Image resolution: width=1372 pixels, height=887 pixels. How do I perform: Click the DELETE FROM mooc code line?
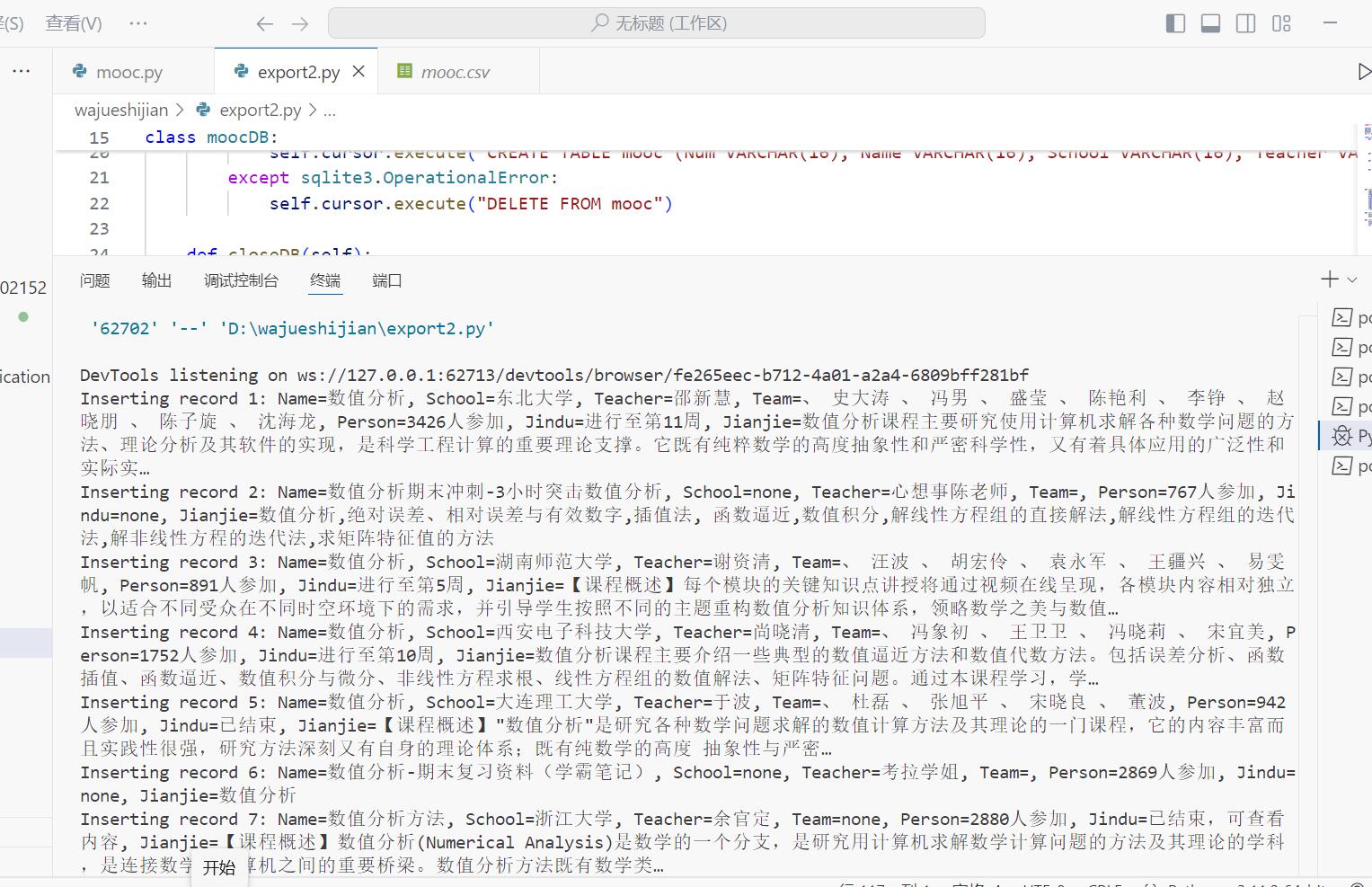click(471, 204)
